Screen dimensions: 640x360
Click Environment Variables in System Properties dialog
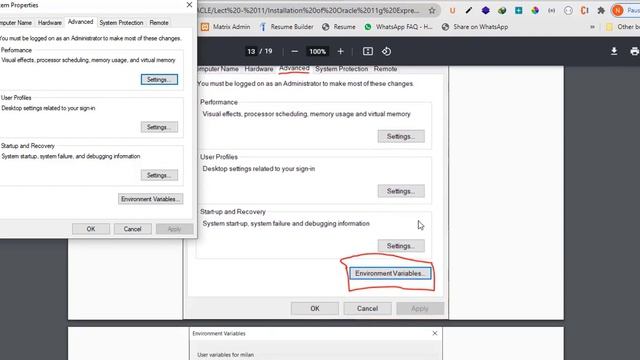click(151, 199)
